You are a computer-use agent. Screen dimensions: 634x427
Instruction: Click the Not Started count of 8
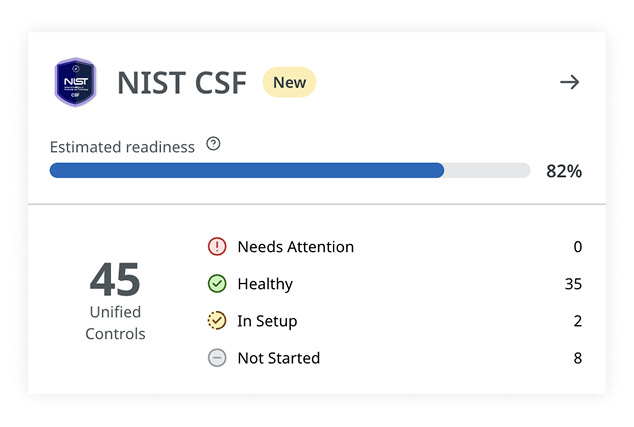(578, 358)
